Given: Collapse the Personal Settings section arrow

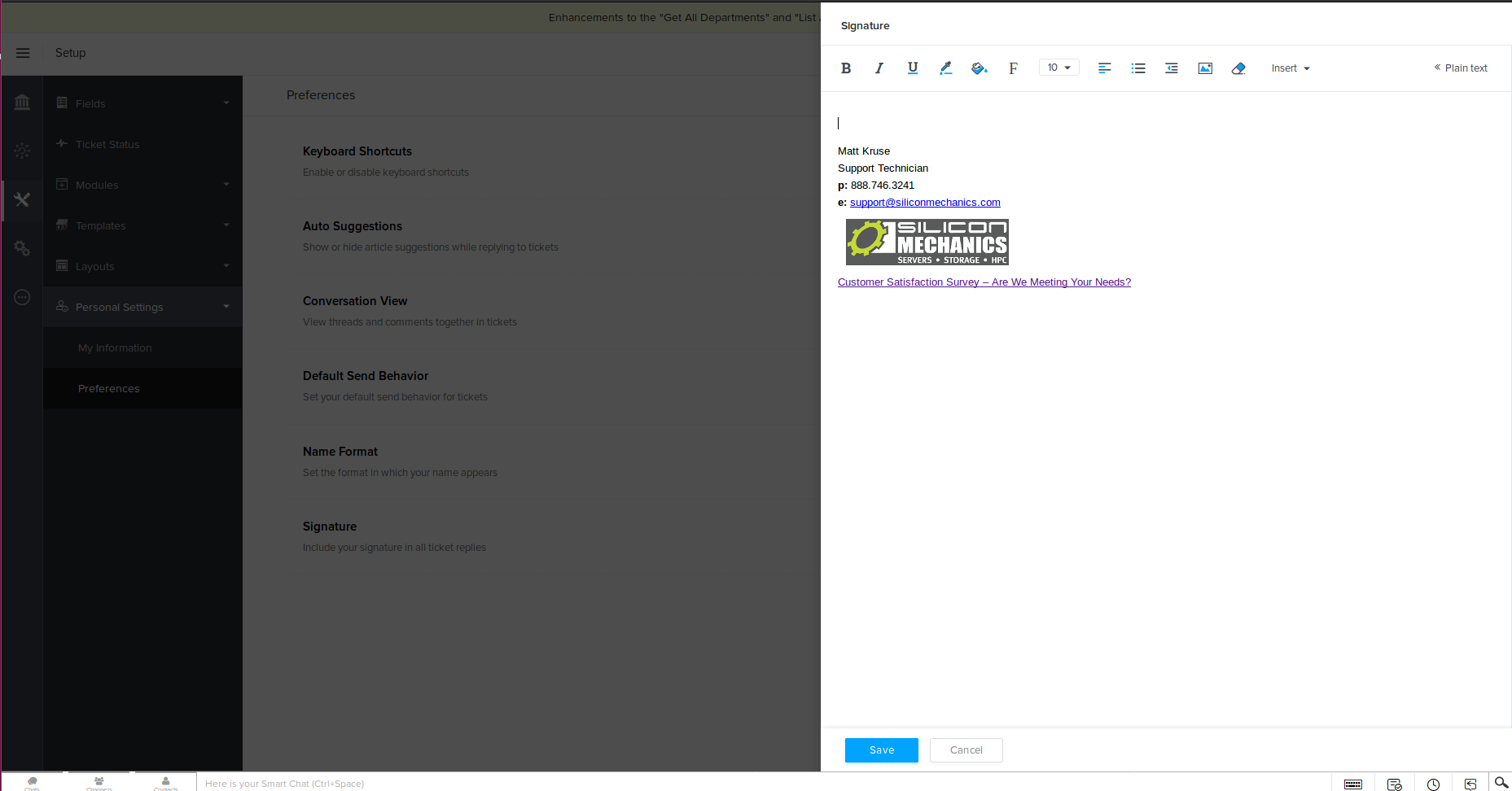Looking at the screenshot, I should point(226,307).
